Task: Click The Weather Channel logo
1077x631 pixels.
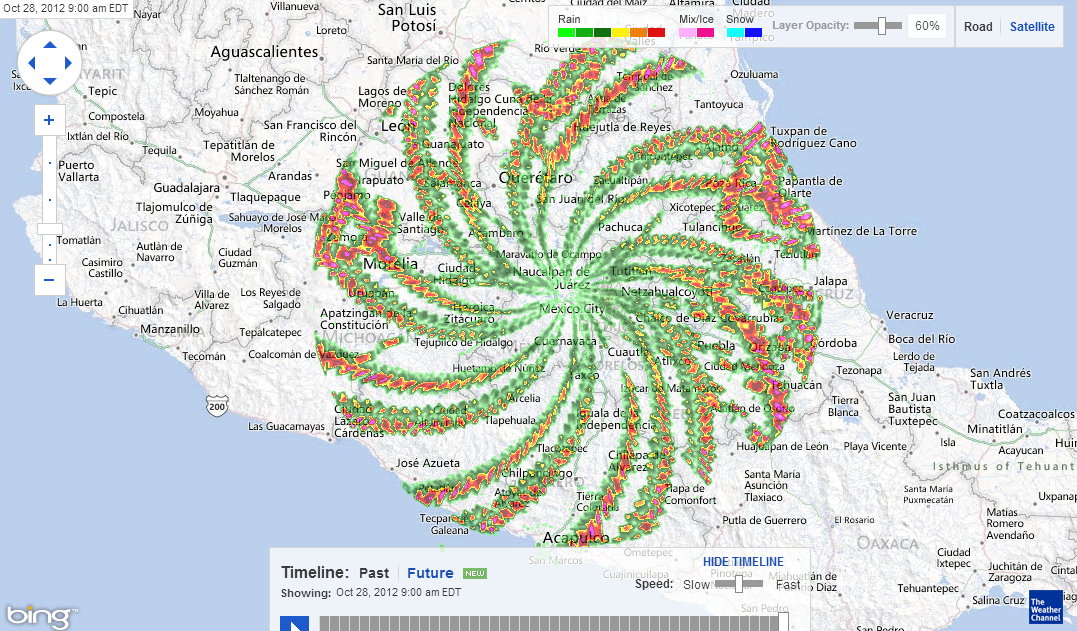Action: pyautogui.click(x=1045, y=607)
